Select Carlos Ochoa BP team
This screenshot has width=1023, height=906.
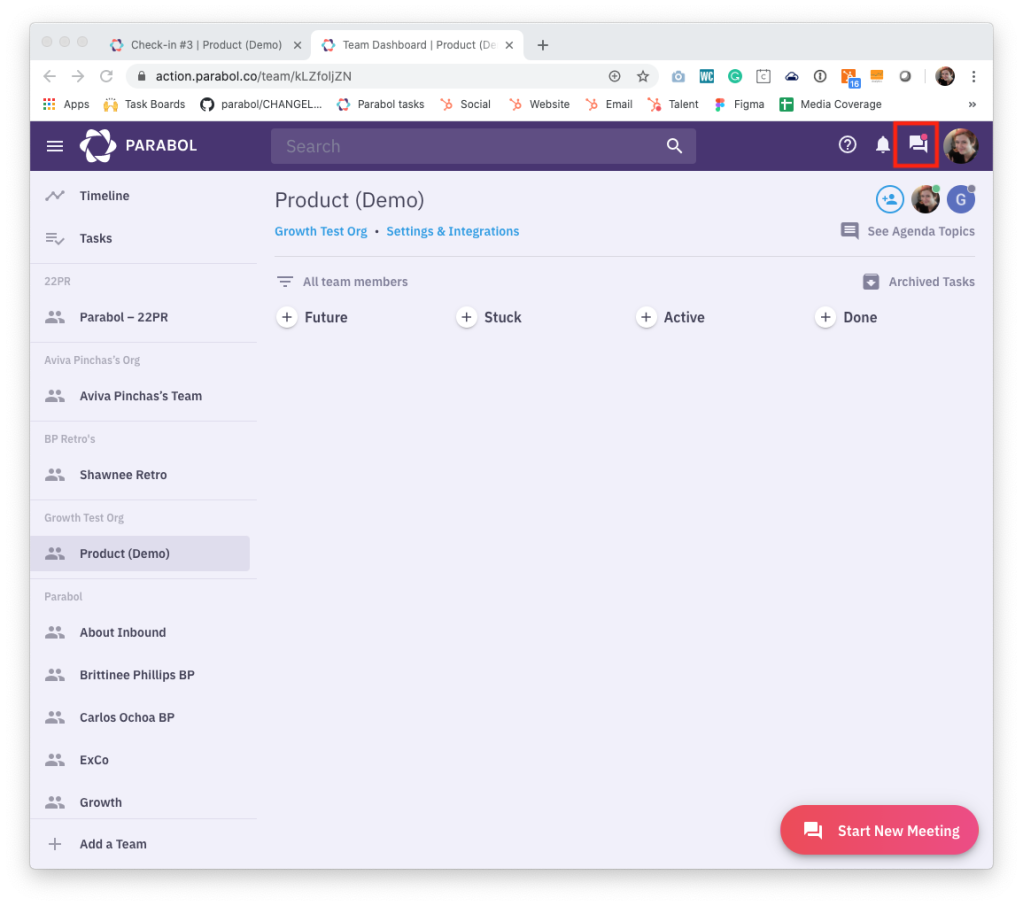click(x=140, y=717)
